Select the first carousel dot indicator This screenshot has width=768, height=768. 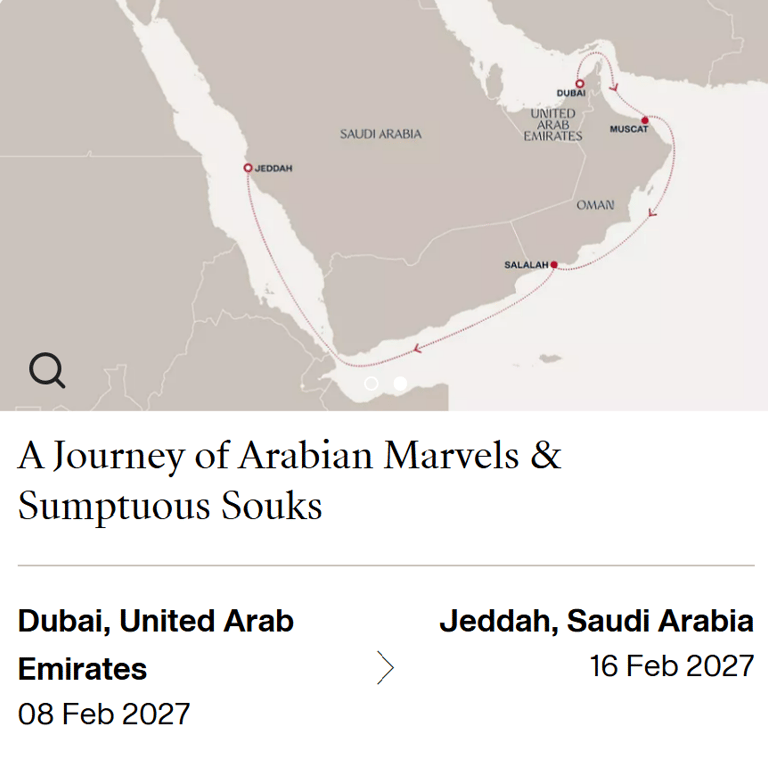tap(371, 383)
